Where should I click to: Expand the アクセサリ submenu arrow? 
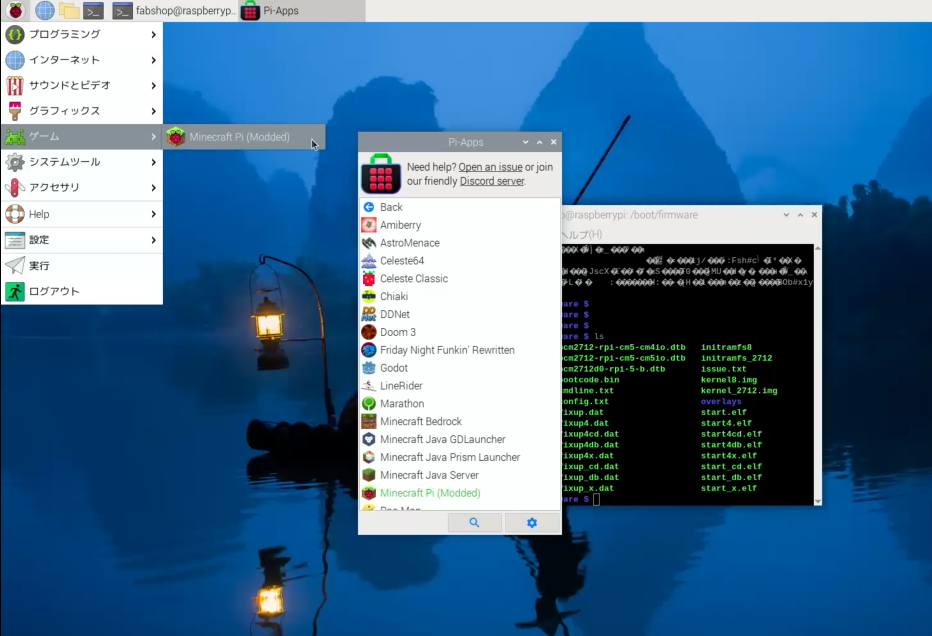(153, 188)
